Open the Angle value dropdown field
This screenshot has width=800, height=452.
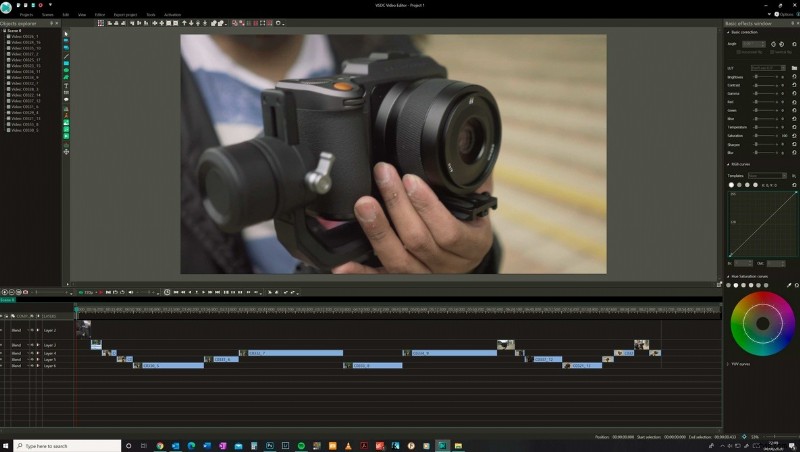[x=754, y=44]
